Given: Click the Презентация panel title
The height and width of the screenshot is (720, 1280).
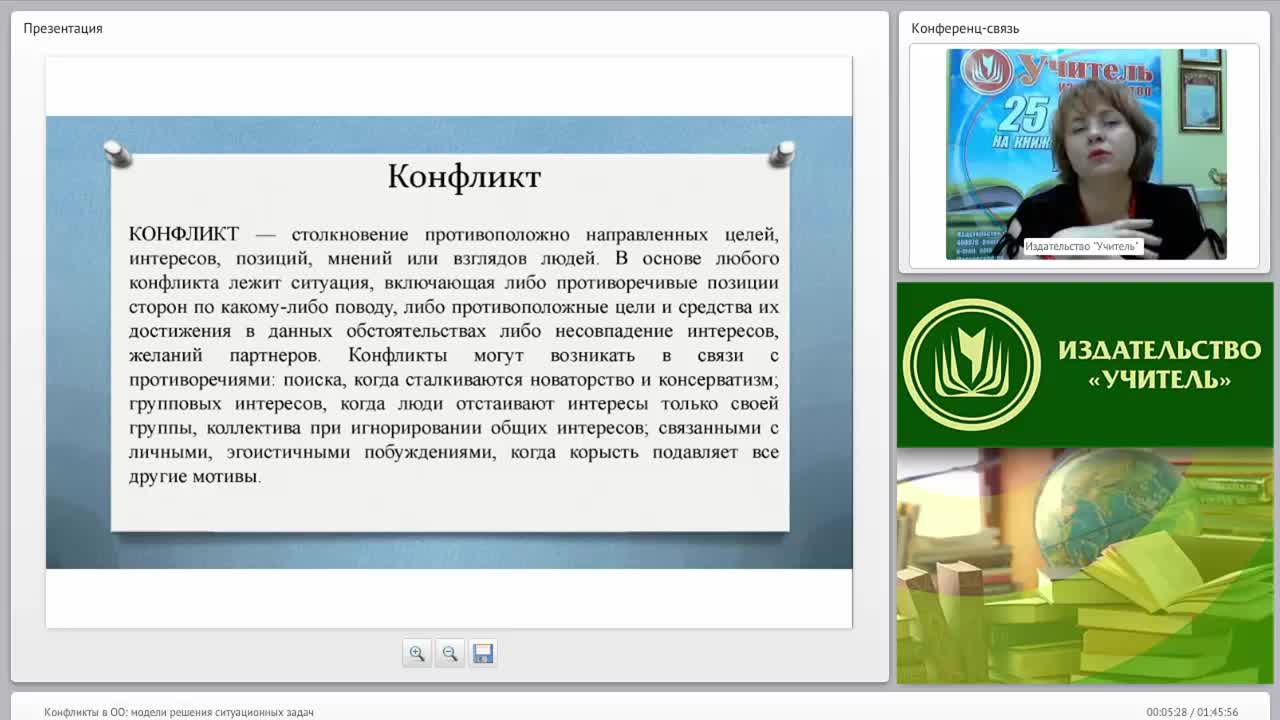Looking at the screenshot, I should point(63,28).
